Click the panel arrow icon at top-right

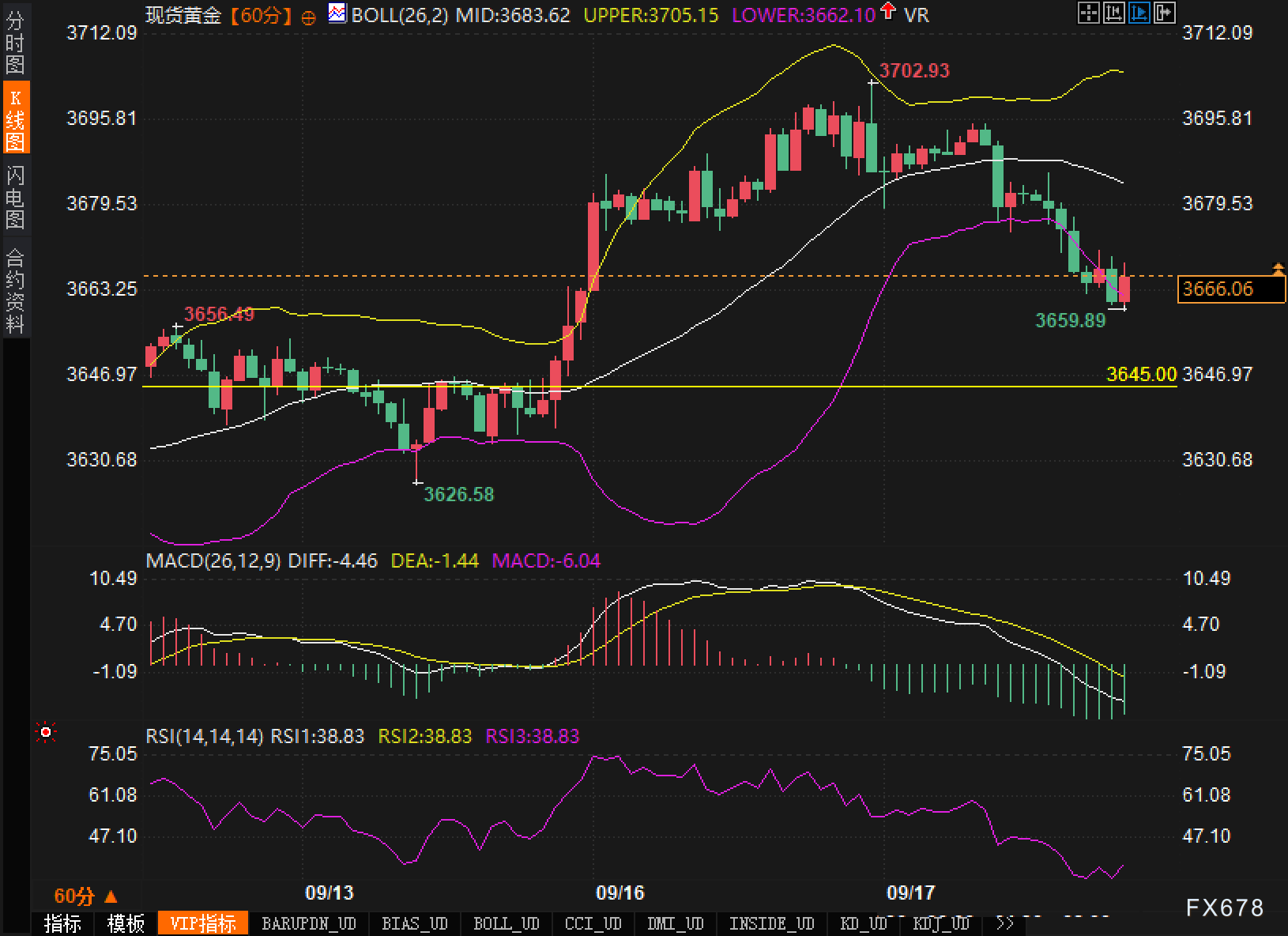(1165, 13)
